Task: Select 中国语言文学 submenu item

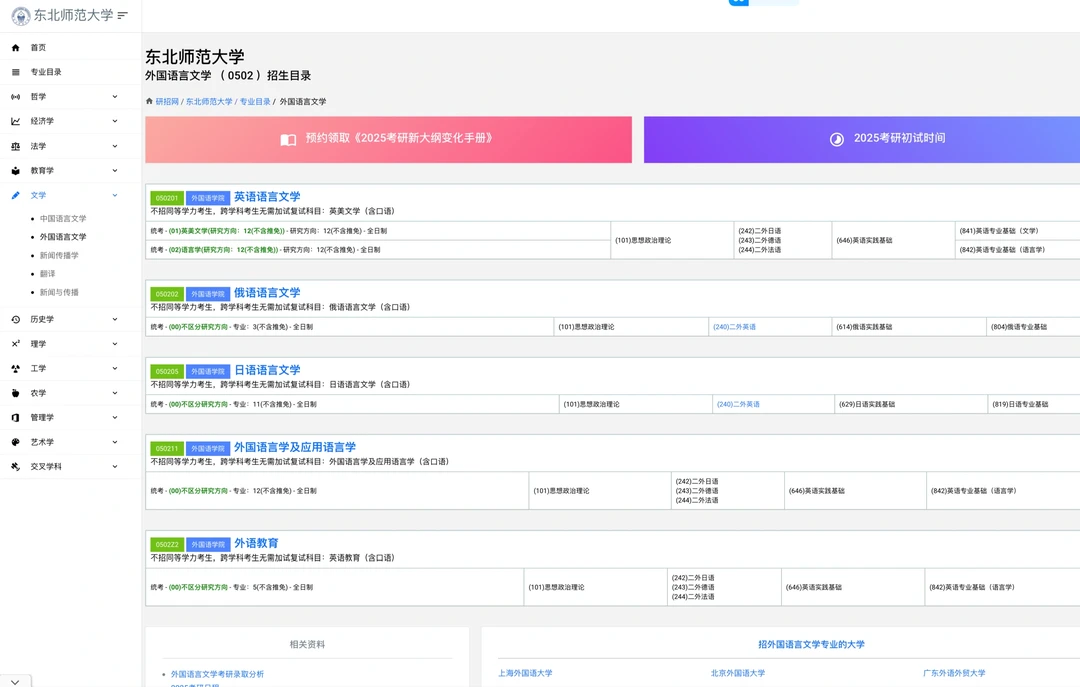Action: 63,218
